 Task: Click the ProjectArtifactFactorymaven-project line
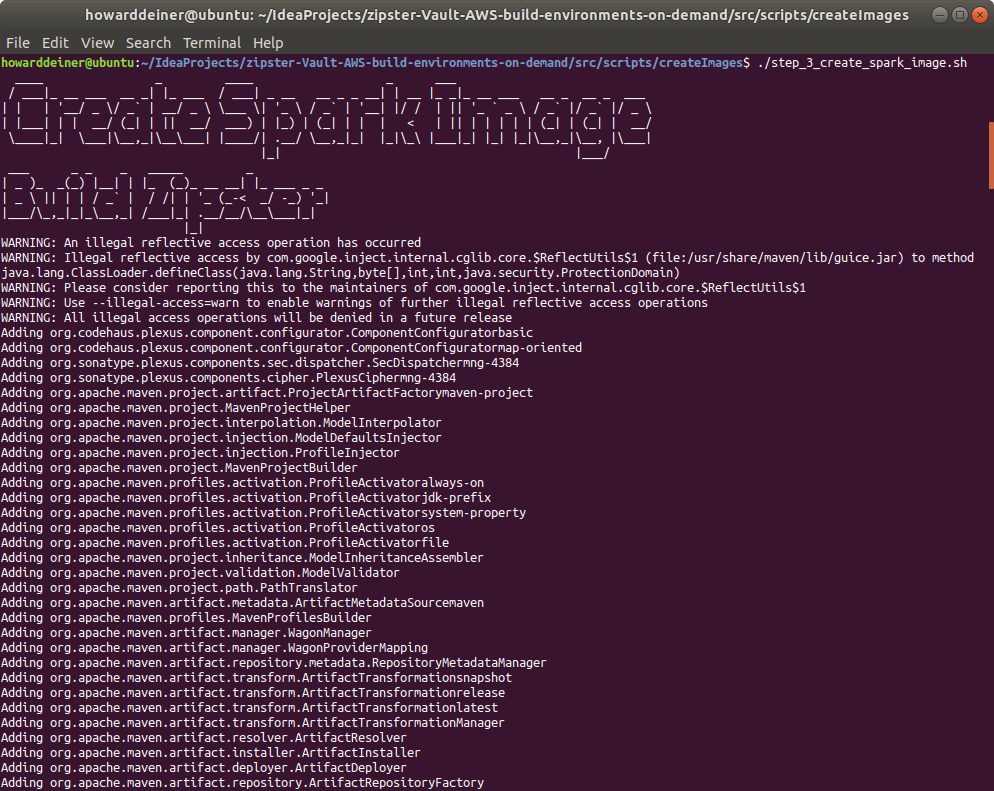[267, 393]
